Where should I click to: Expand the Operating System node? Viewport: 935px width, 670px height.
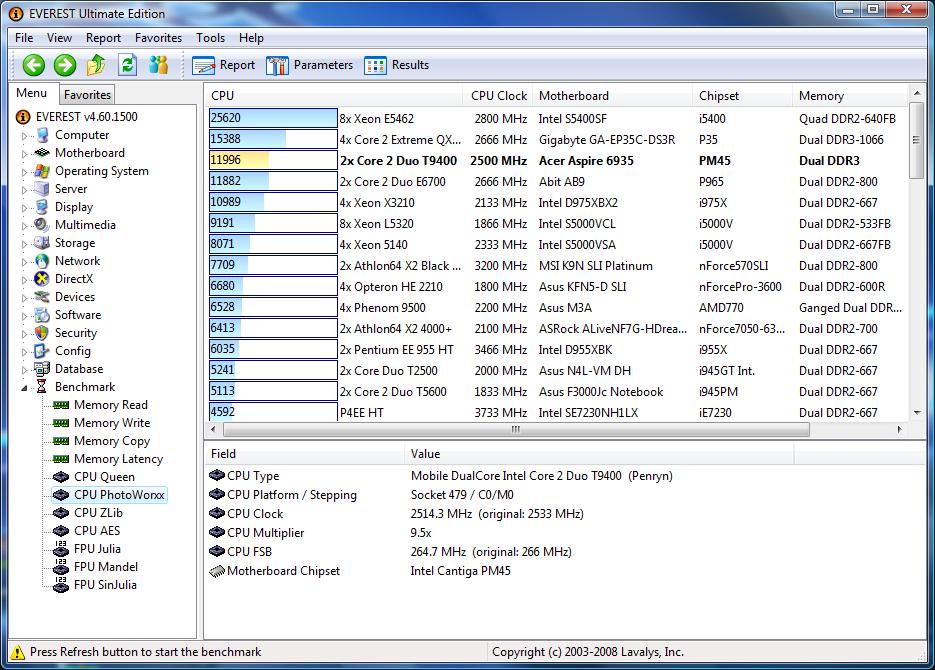[24, 172]
